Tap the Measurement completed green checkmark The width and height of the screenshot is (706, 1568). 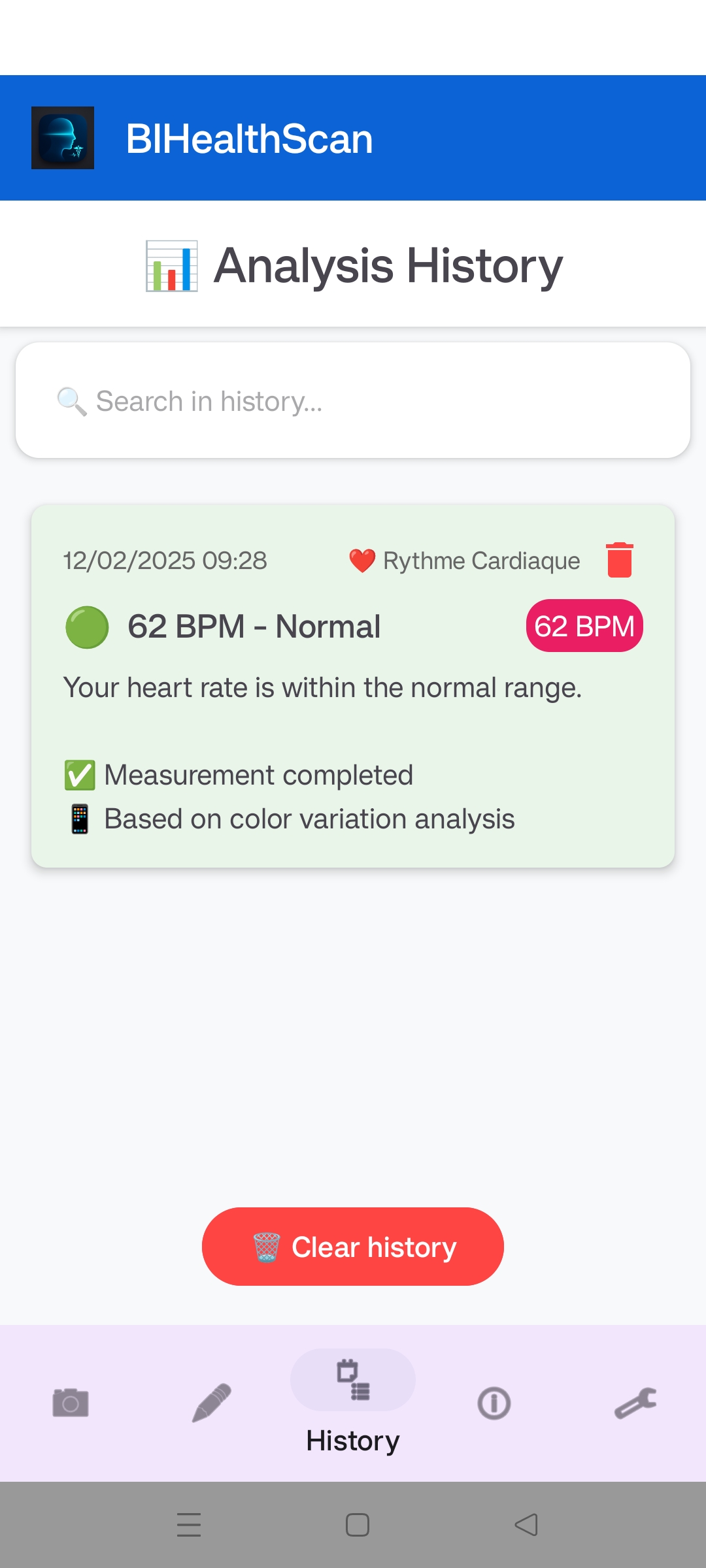80,776
